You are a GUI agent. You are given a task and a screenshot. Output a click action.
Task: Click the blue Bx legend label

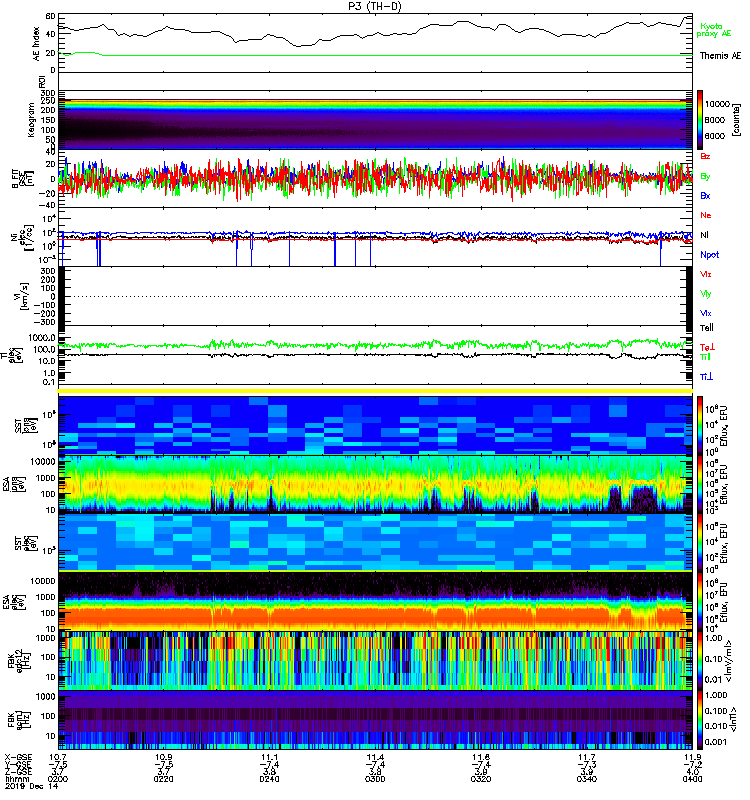pos(705,196)
